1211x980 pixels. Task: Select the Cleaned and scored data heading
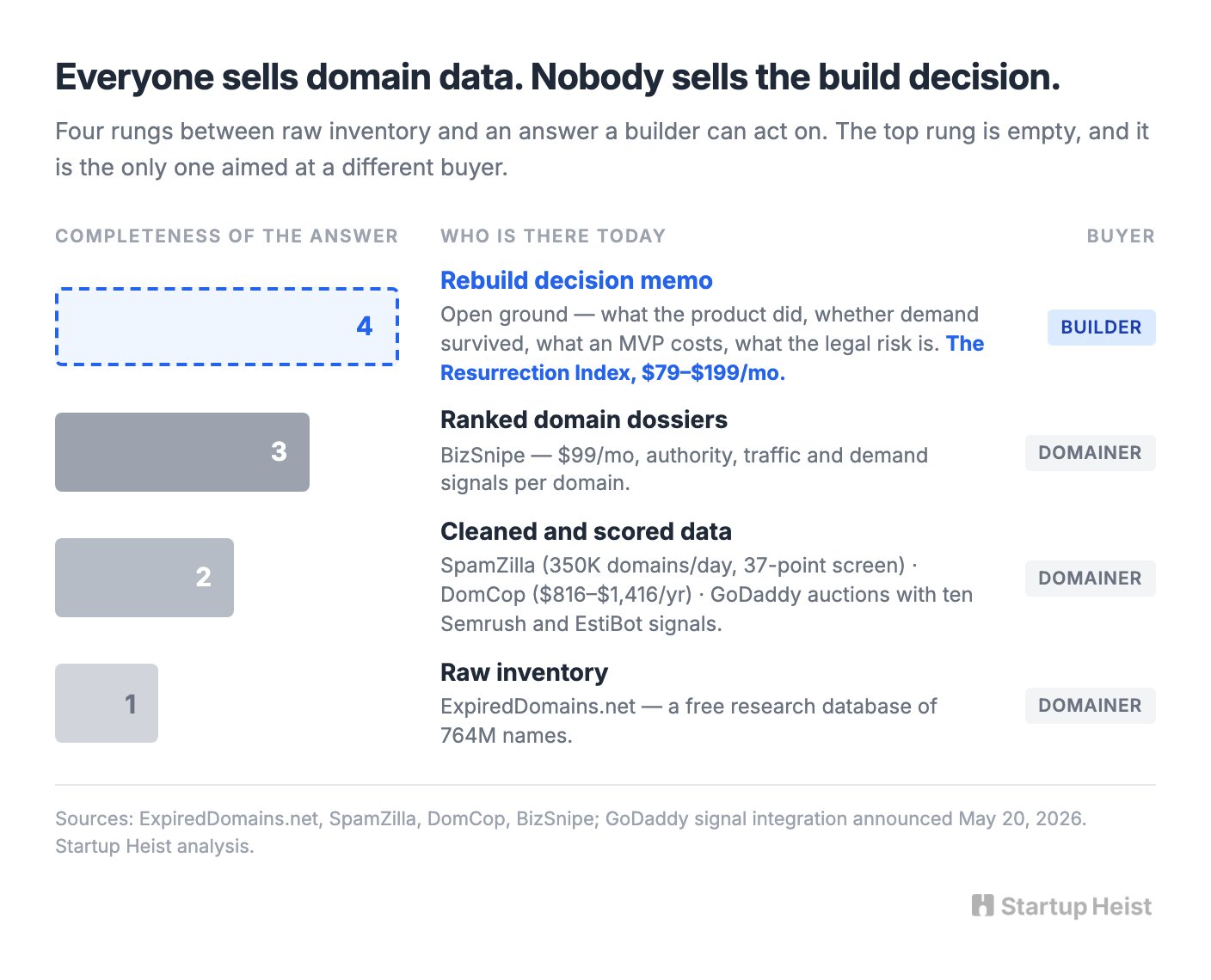coord(586,531)
